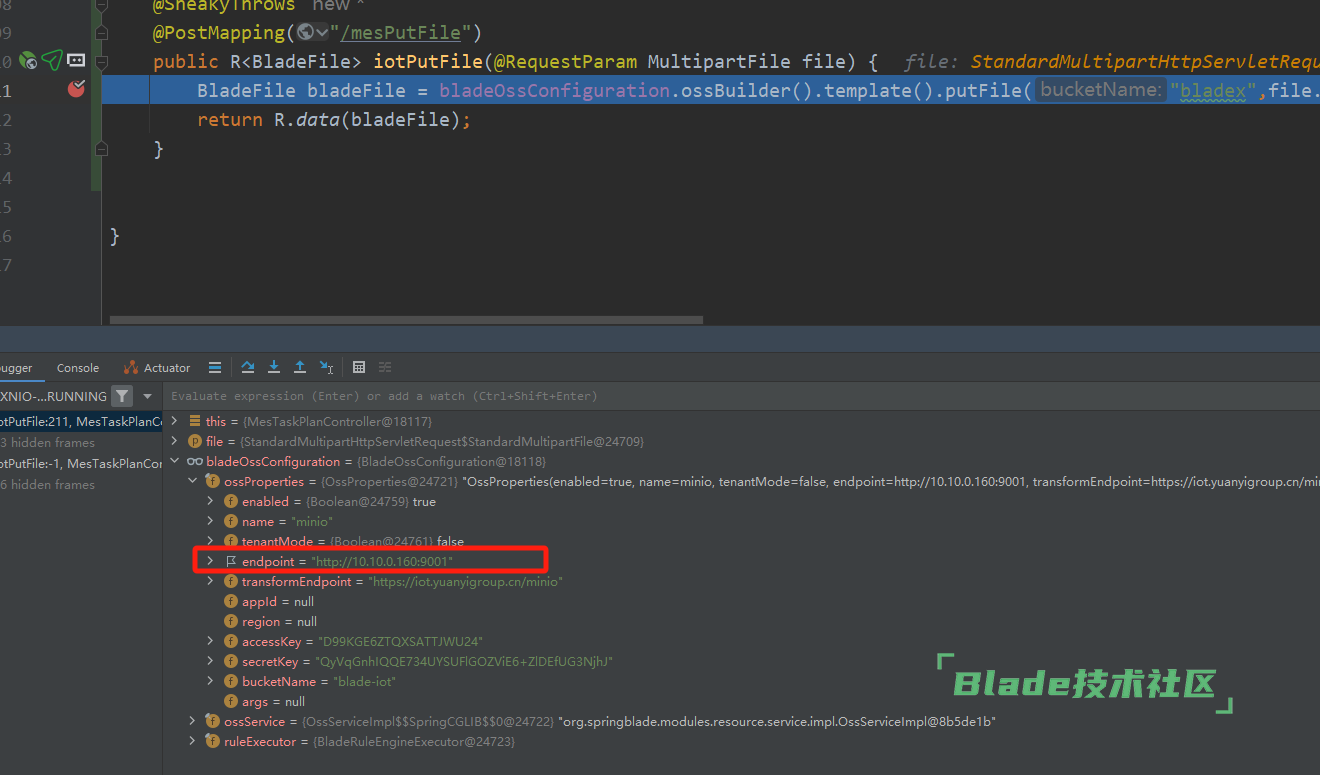Collapse the bladeOssConfiguration variable node
This screenshot has height=775, width=1320.
coord(175,461)
